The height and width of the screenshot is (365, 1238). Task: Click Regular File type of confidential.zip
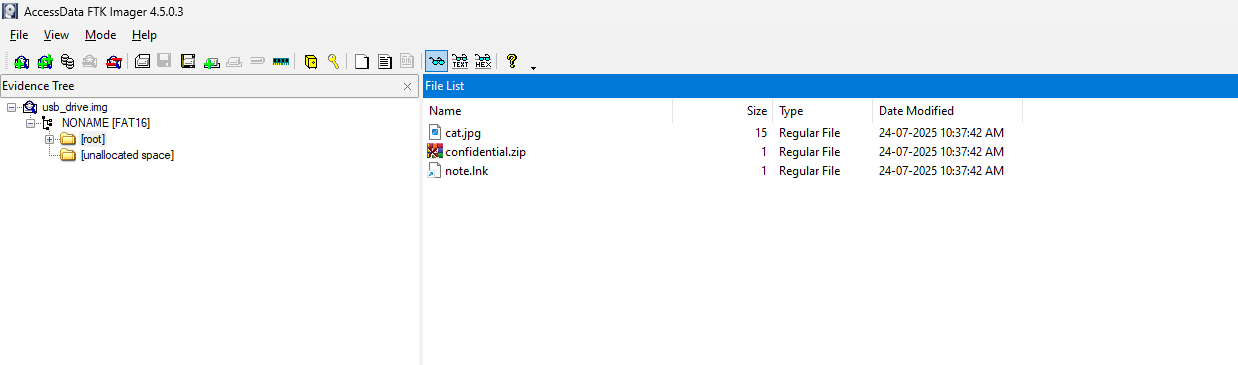tap(810, 152)
